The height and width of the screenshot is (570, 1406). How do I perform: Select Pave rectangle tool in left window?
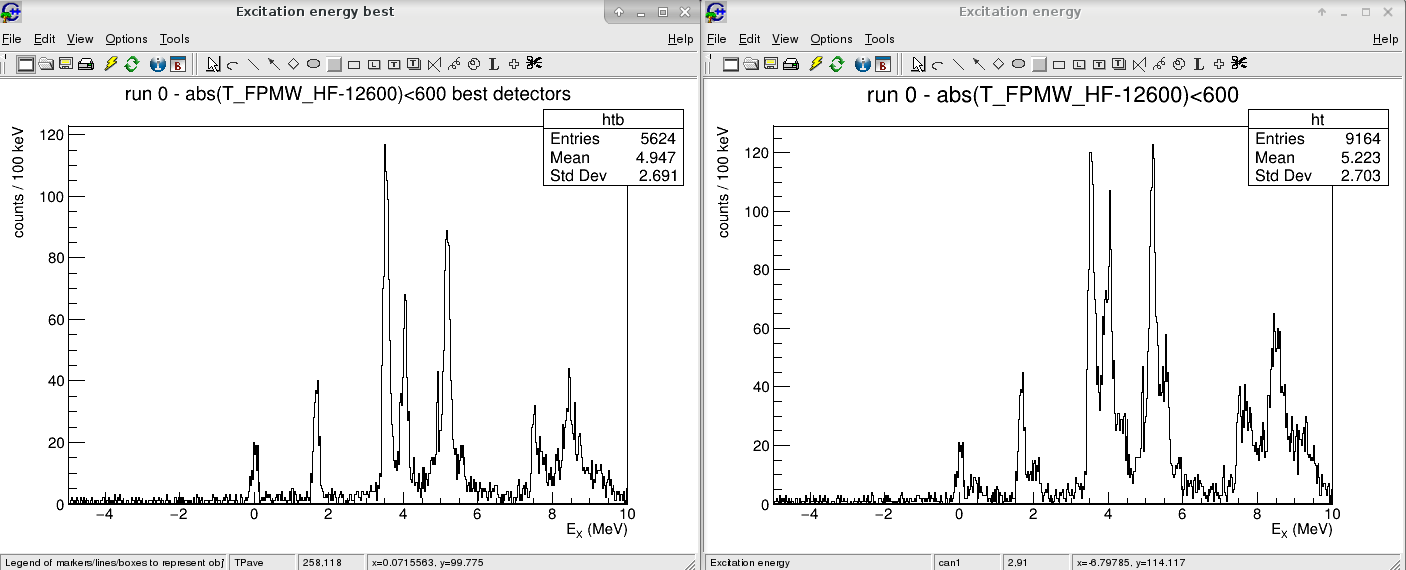coord(354,64)
